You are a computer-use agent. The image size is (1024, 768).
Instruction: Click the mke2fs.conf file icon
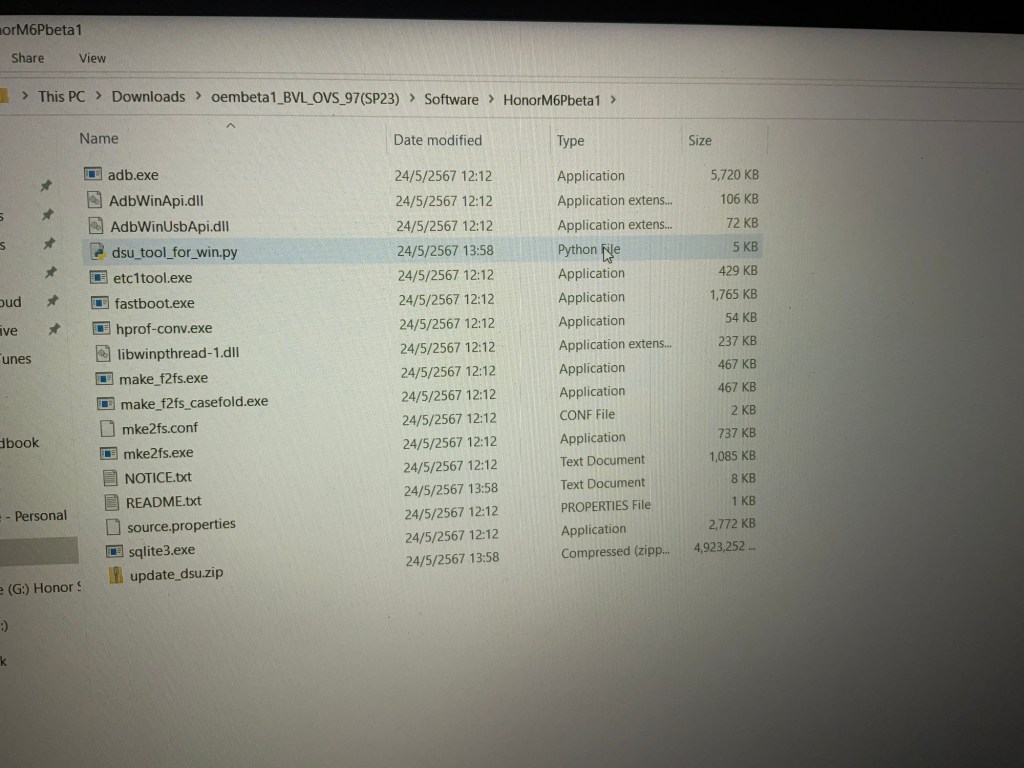tap(108, 428)
